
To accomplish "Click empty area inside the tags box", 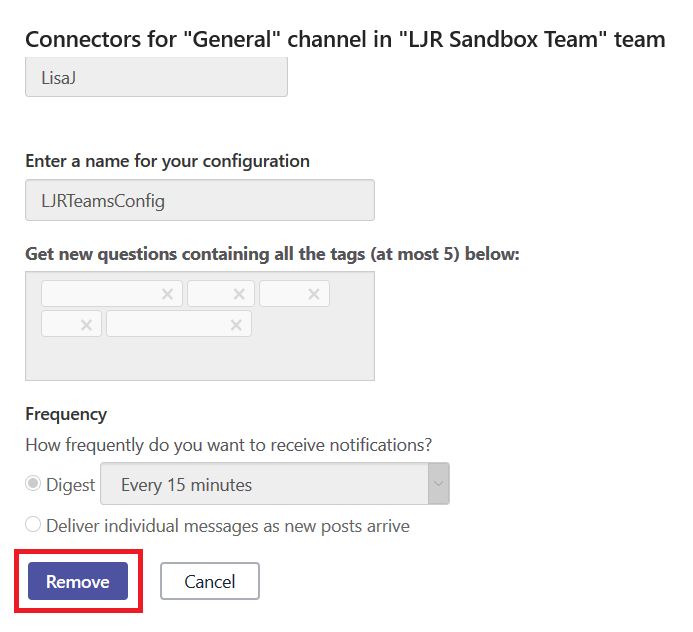I will coord(200,359).
